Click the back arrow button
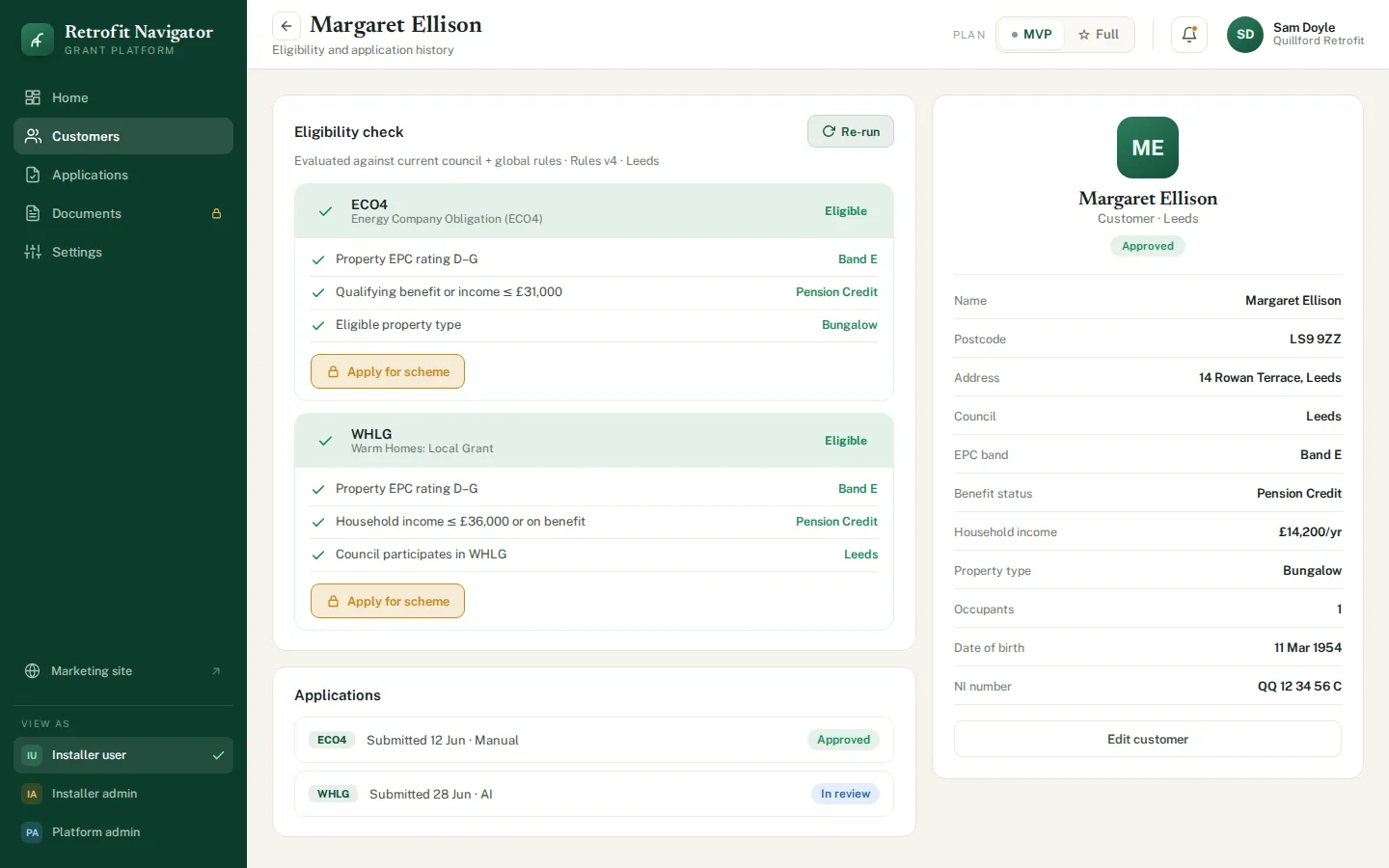The width and height of the screenshot is (1389, 868). coord(286,26)
